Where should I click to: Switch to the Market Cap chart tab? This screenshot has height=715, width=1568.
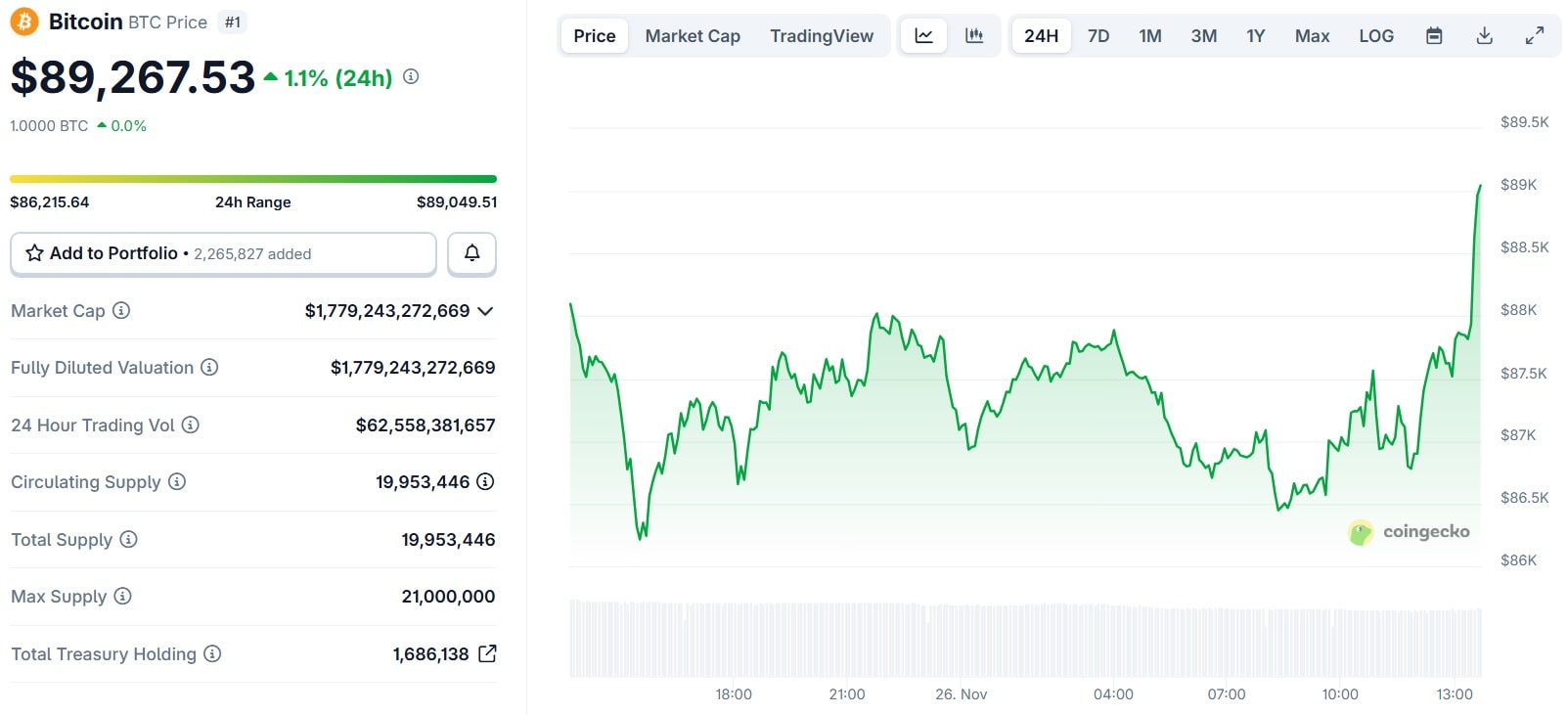click(693, 36)
